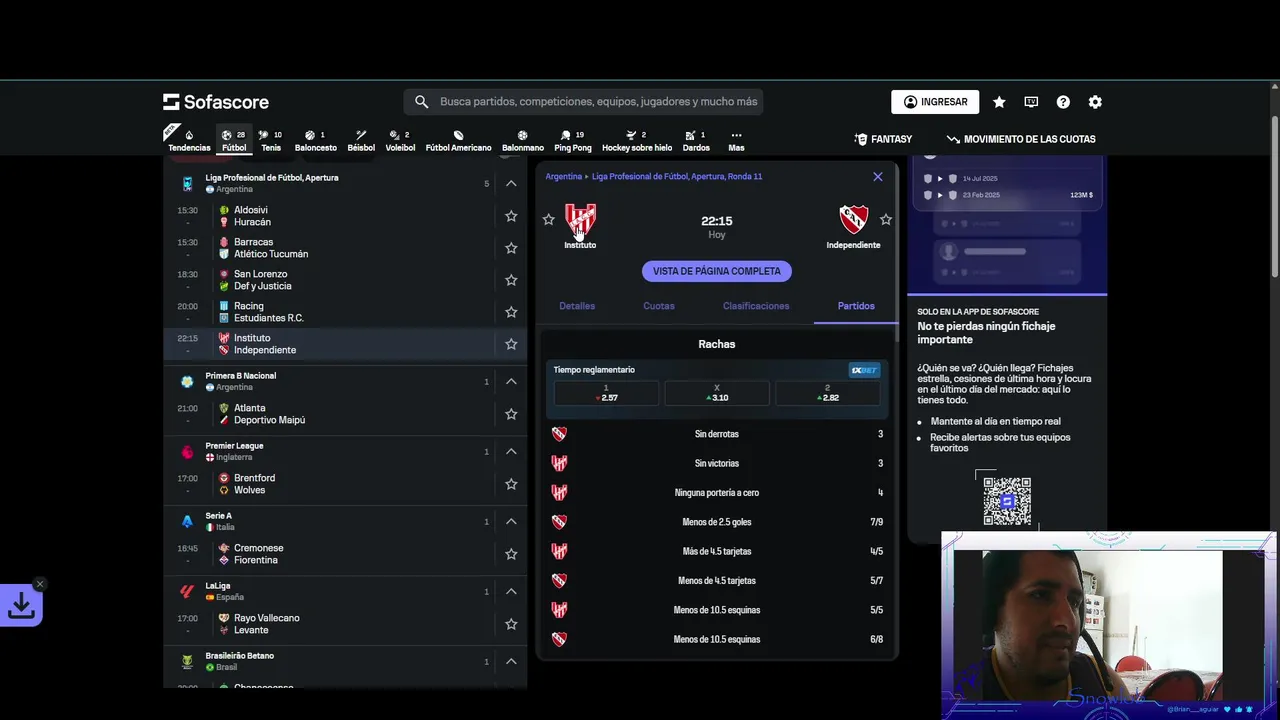Open the settings gear icon

tap(1095, 102)
